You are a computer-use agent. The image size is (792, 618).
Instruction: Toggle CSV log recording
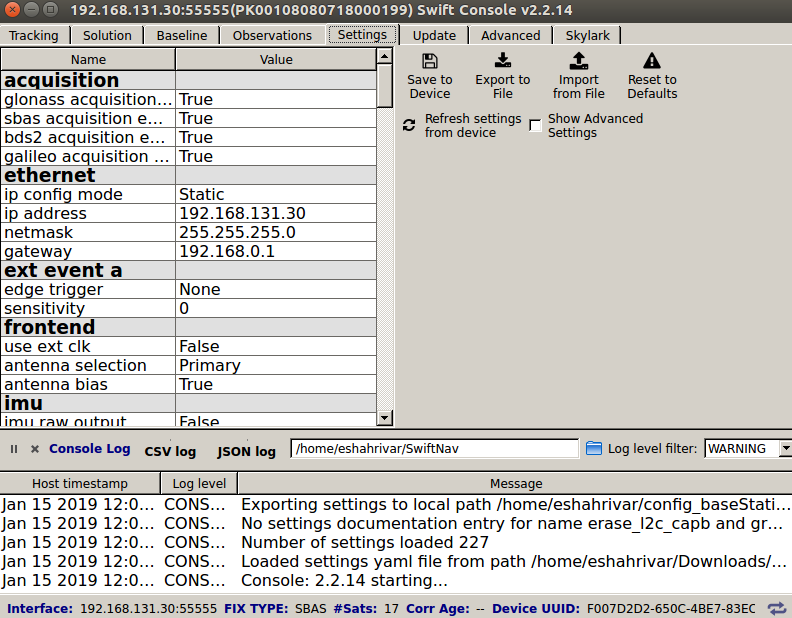(170, 451)
